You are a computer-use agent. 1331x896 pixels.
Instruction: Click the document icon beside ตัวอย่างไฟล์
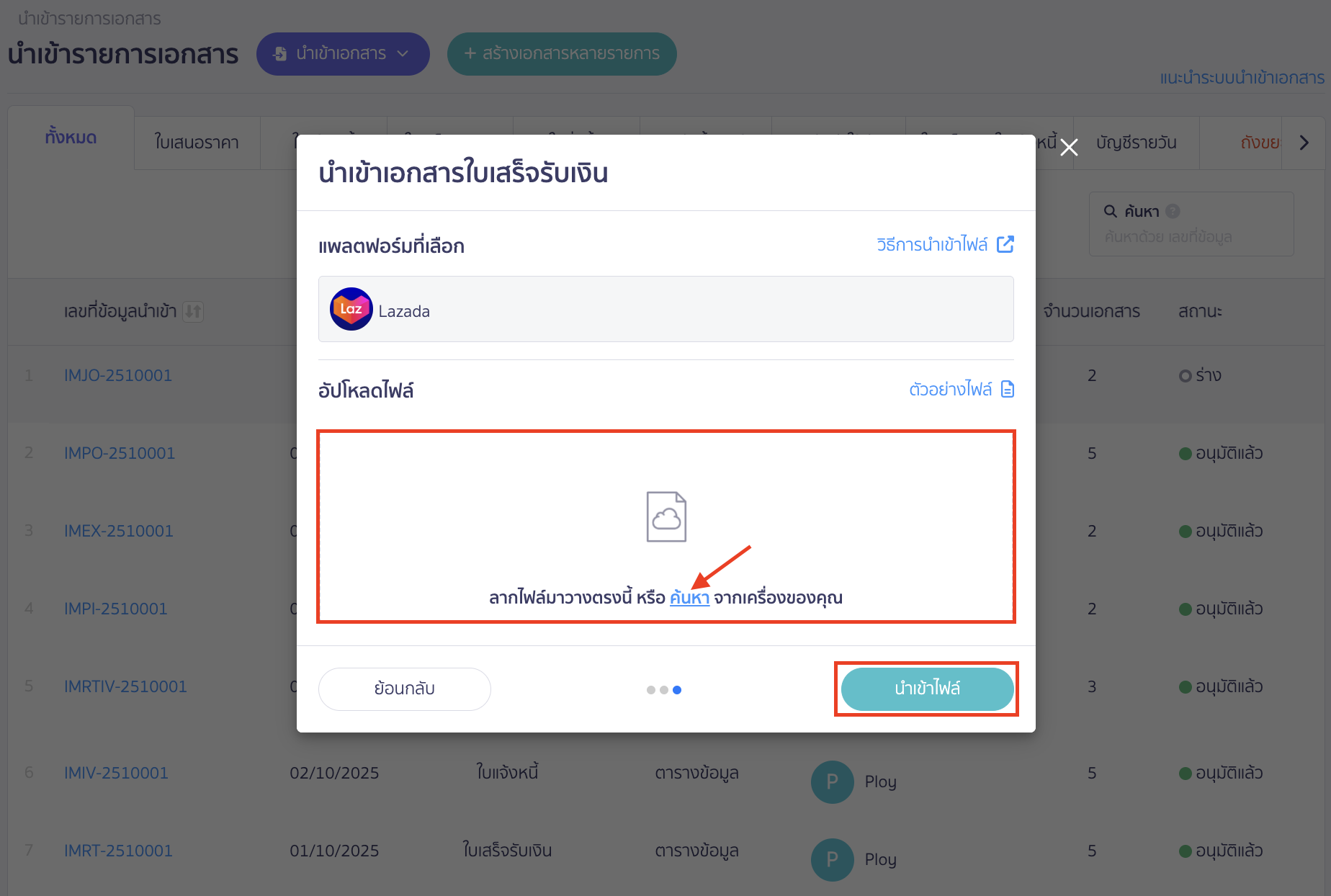[1008, 389]
